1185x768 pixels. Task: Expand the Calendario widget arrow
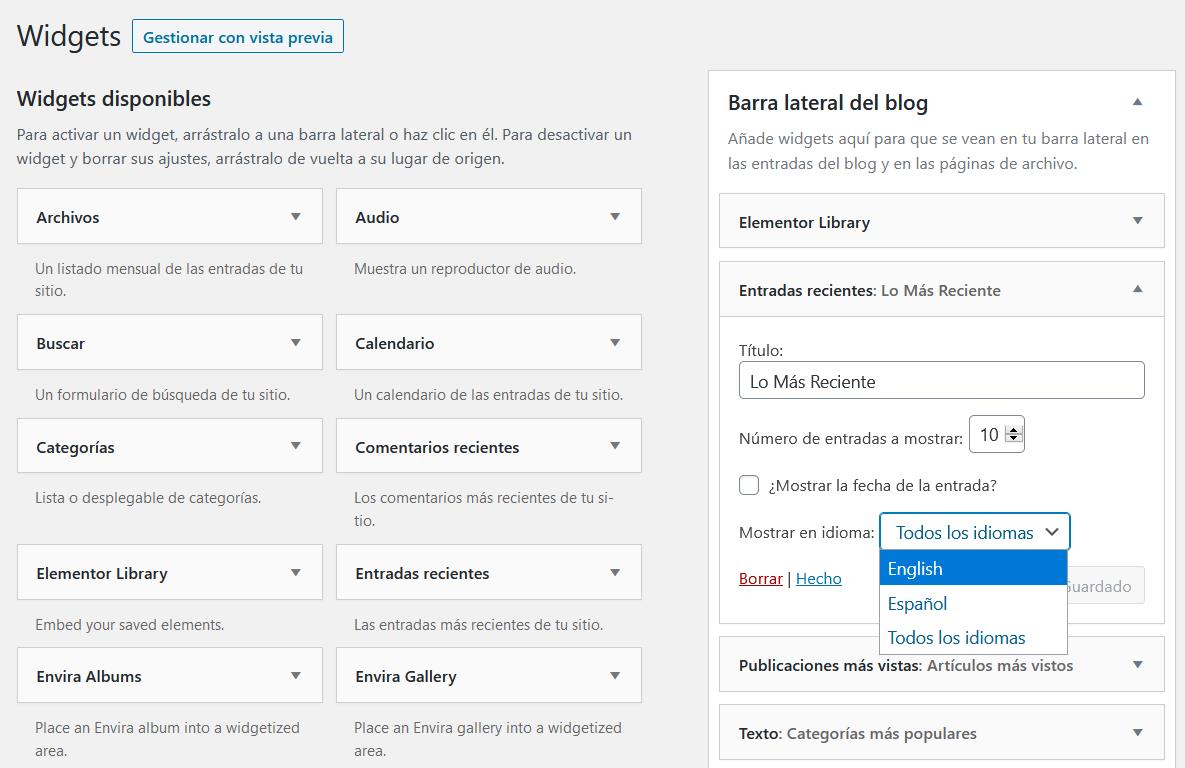click(x=614, y=342)
